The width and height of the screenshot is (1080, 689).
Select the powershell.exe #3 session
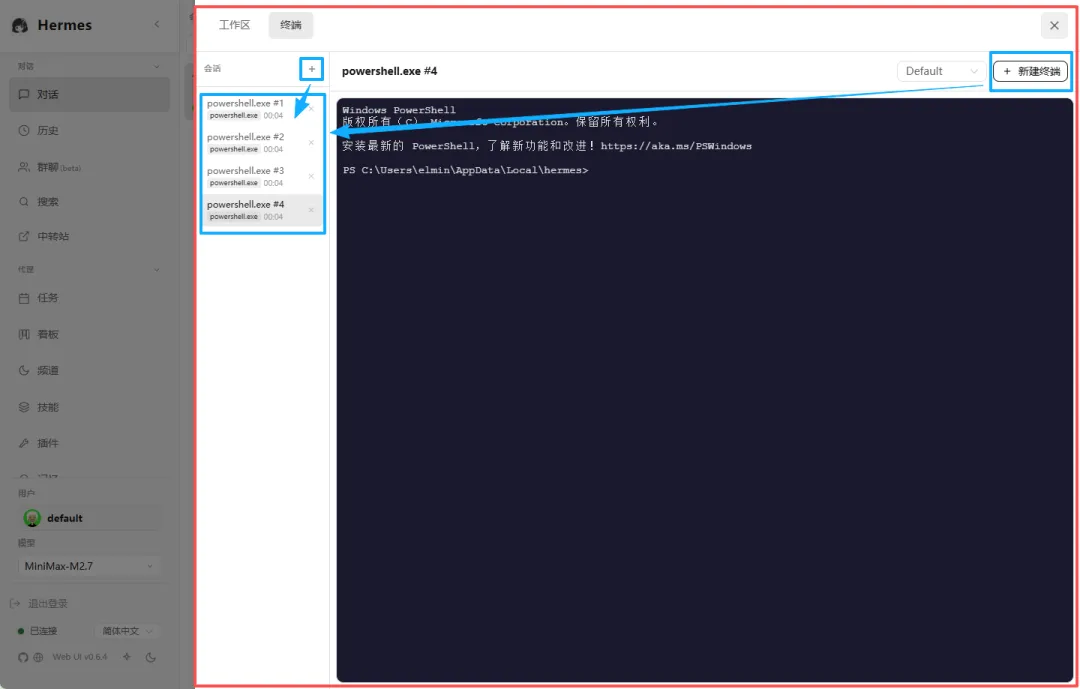(x=262, y=176)
